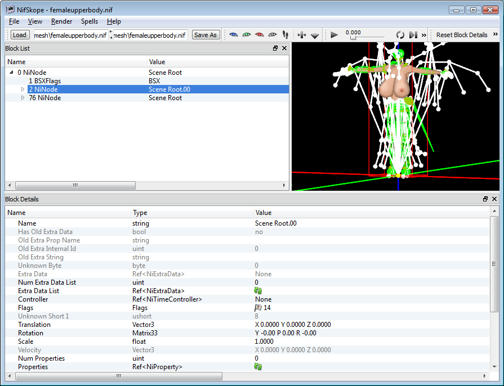
Task: Close the Block Details panel
Action: point(494,199)
